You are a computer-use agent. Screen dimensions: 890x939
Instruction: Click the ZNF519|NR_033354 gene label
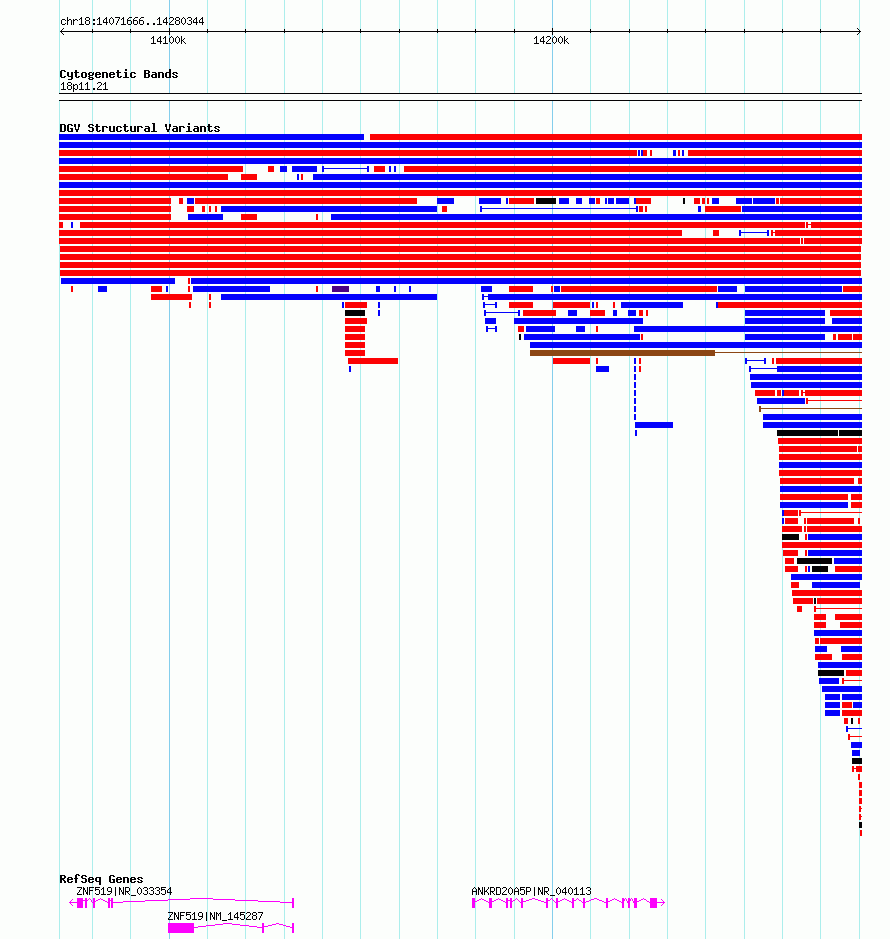[124, 891]
